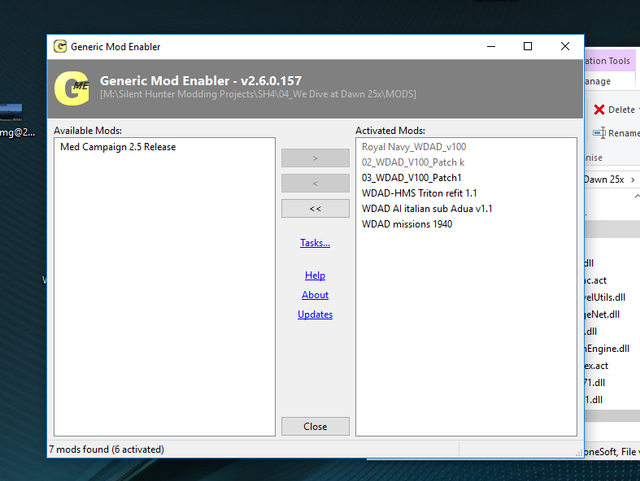Click the '7 mods found' status bar text
The height and width of the screenshot is (481, 640).
pyautogui.click(x=107, y=450)
